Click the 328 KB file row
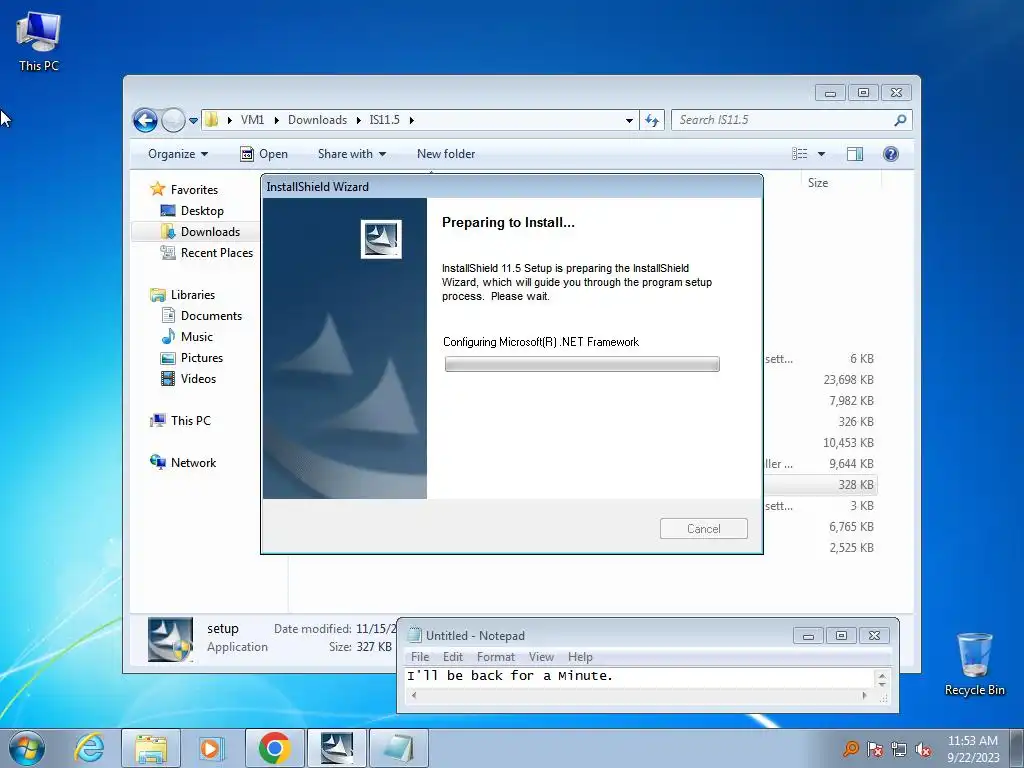1024x768 pixels. pyautogui.click(x=820, y=485)
